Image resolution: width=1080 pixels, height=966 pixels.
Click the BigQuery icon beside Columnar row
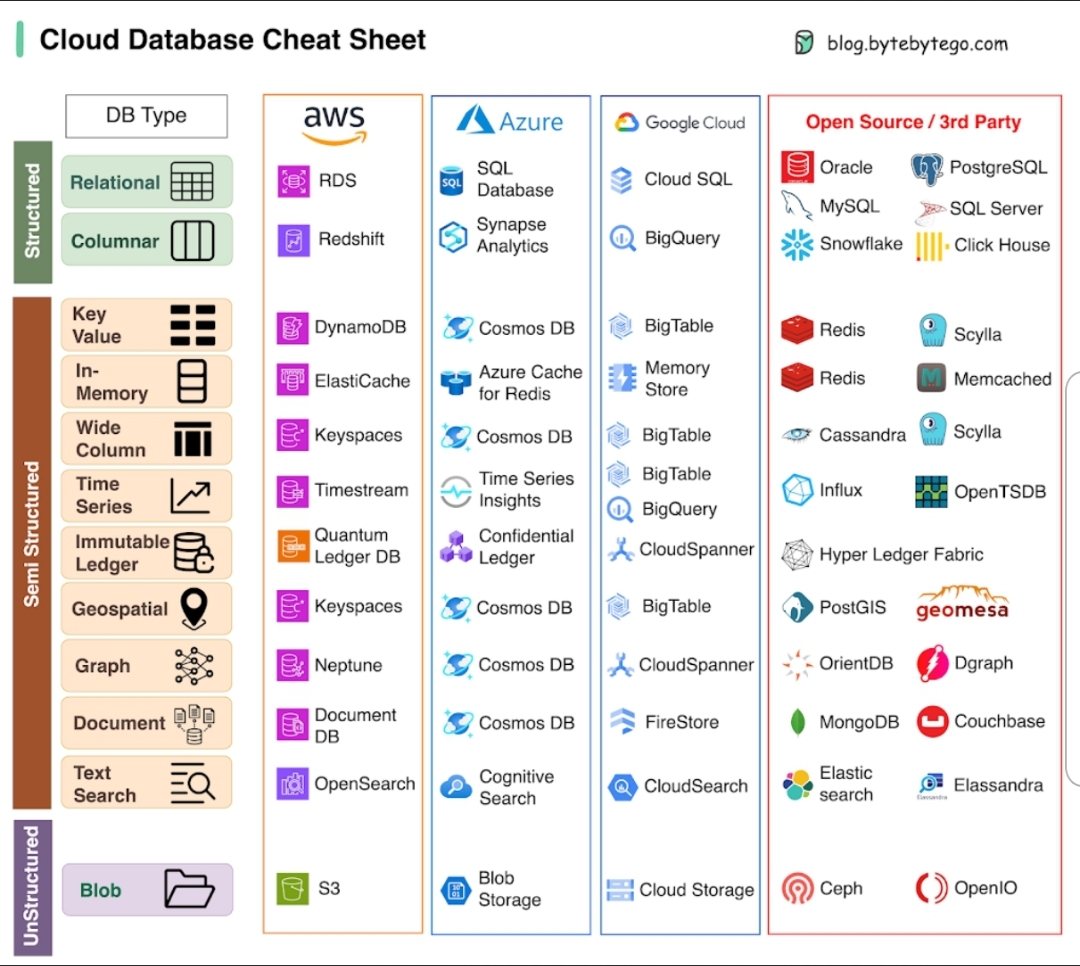(x=622, y=239)
